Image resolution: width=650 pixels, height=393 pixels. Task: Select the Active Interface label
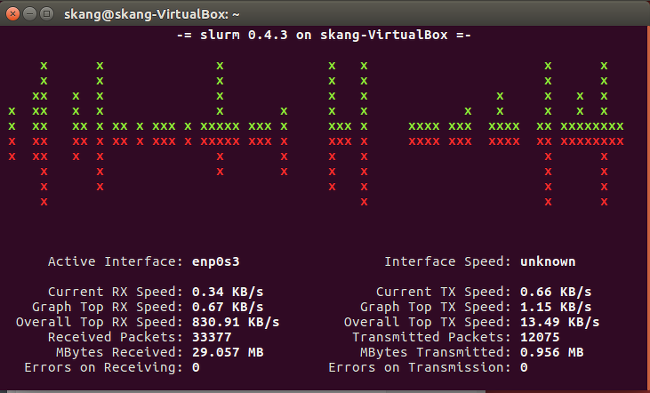tap(116, 262)
